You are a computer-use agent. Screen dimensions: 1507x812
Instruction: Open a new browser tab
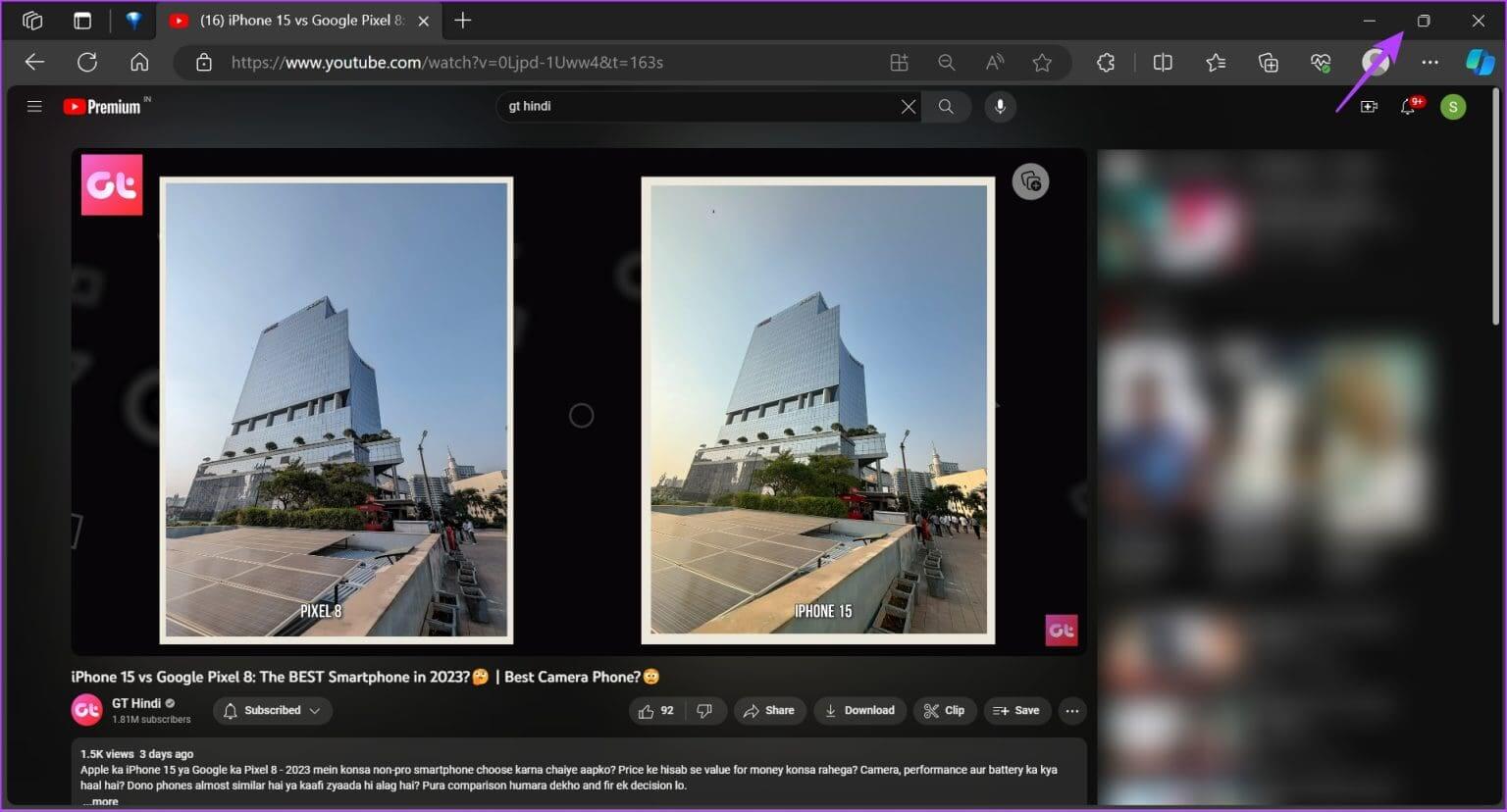(x=463, y=21)
